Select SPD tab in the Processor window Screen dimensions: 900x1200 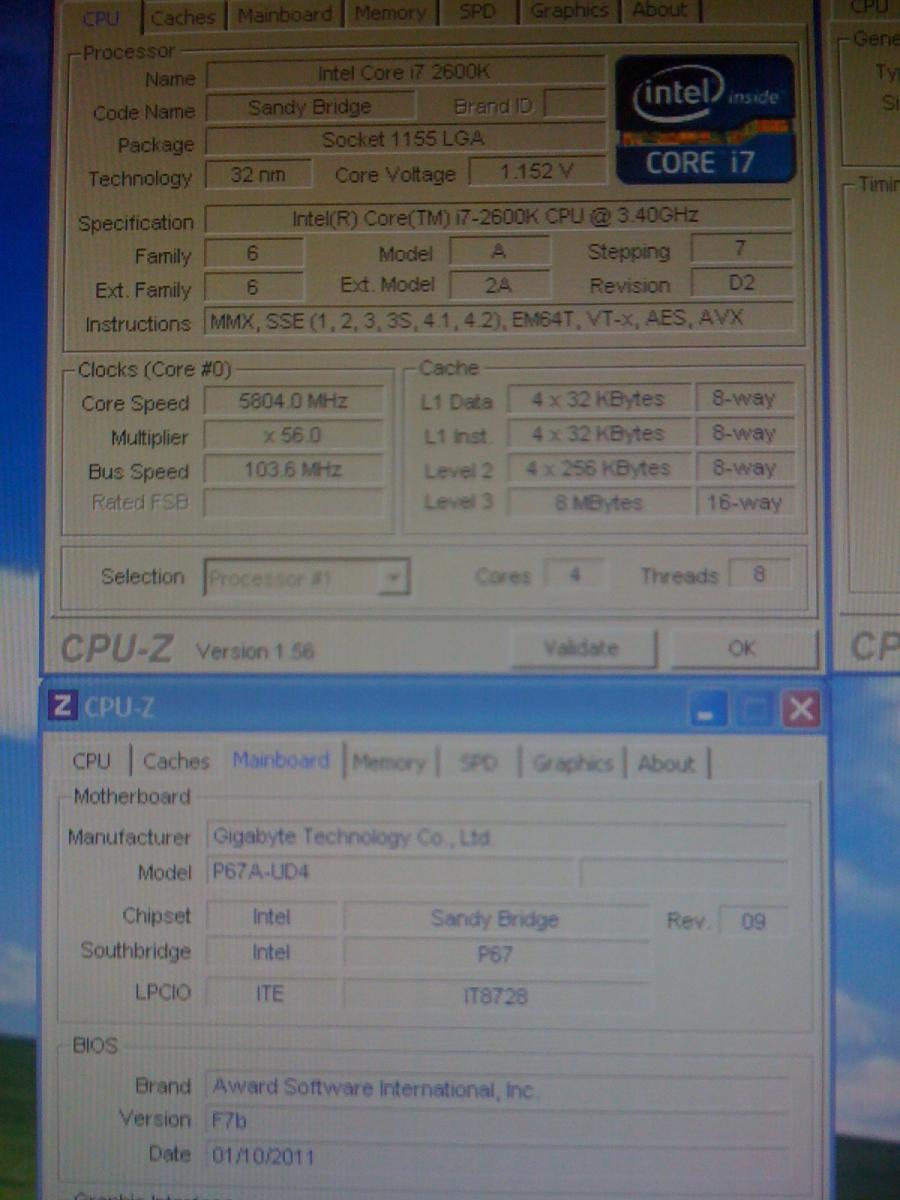477,13
